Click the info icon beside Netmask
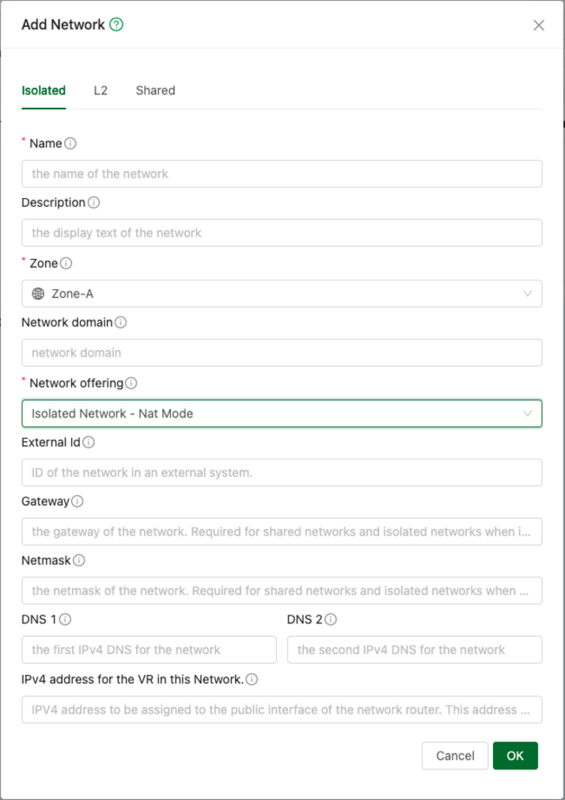 click(x=79, y=561)
